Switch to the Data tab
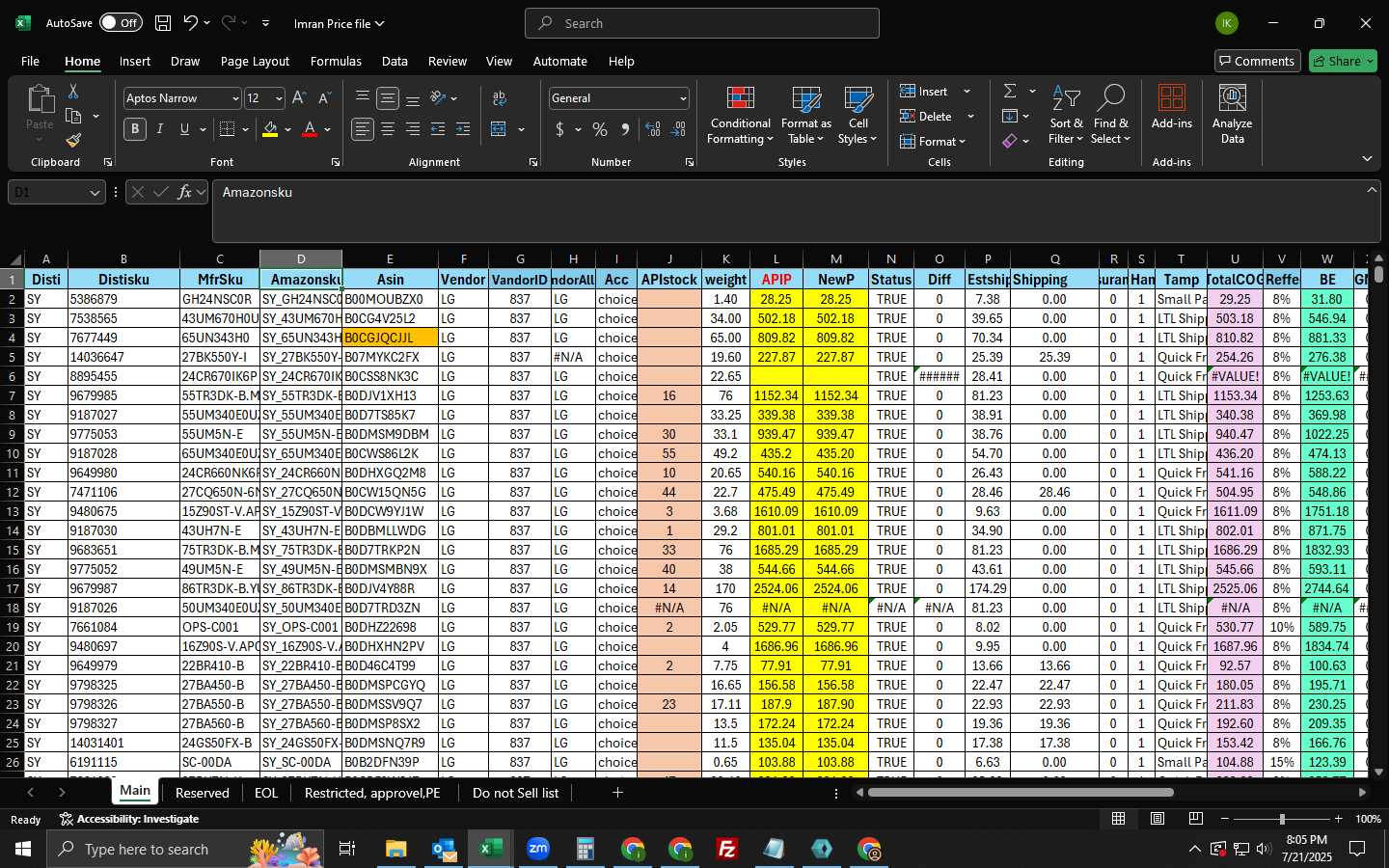This screenshot has height=868, width=1389. pyautogui.click(x=395, y=61)
